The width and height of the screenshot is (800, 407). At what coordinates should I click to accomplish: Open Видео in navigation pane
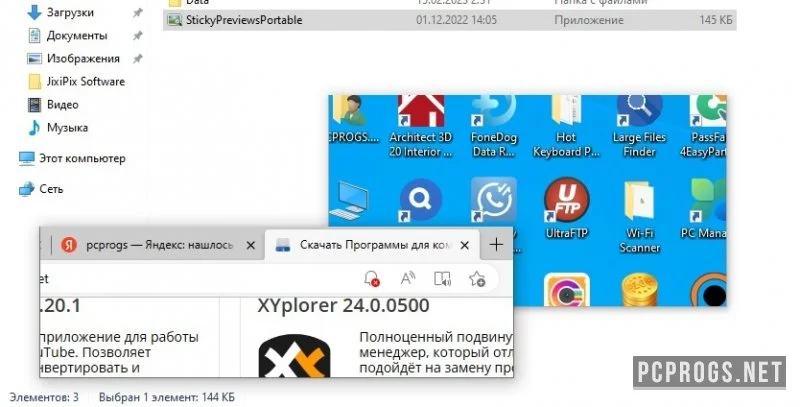(x=62, y=105)
